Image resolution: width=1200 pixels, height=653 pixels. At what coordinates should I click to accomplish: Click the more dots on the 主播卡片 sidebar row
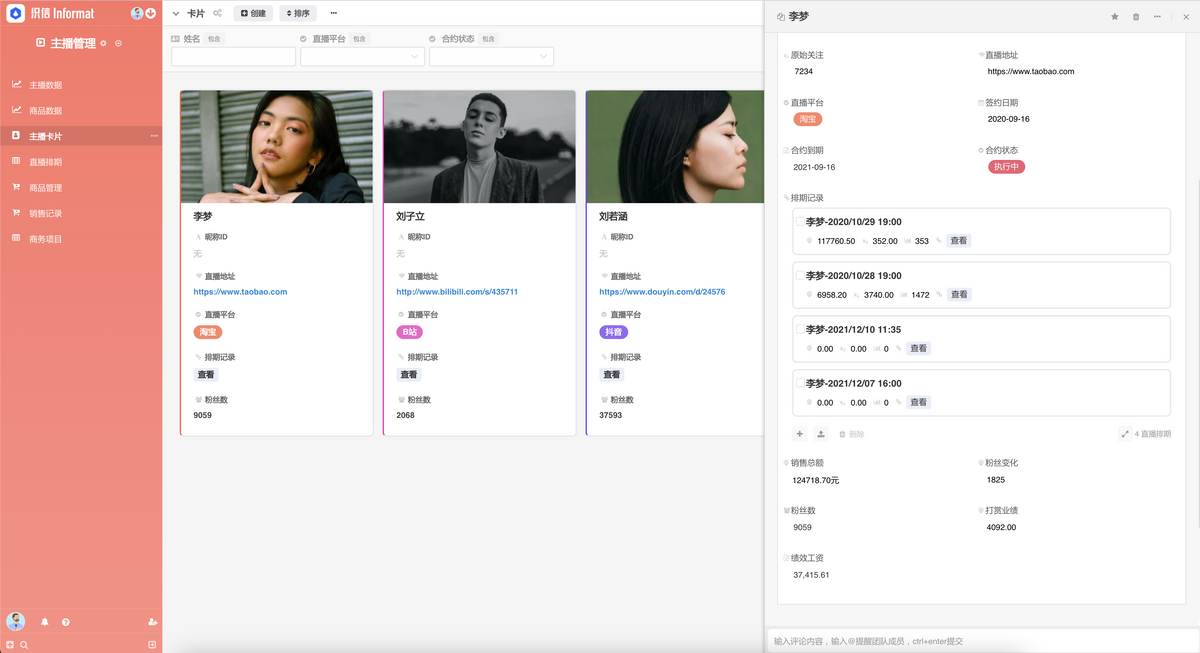click(x=154, y=136)
